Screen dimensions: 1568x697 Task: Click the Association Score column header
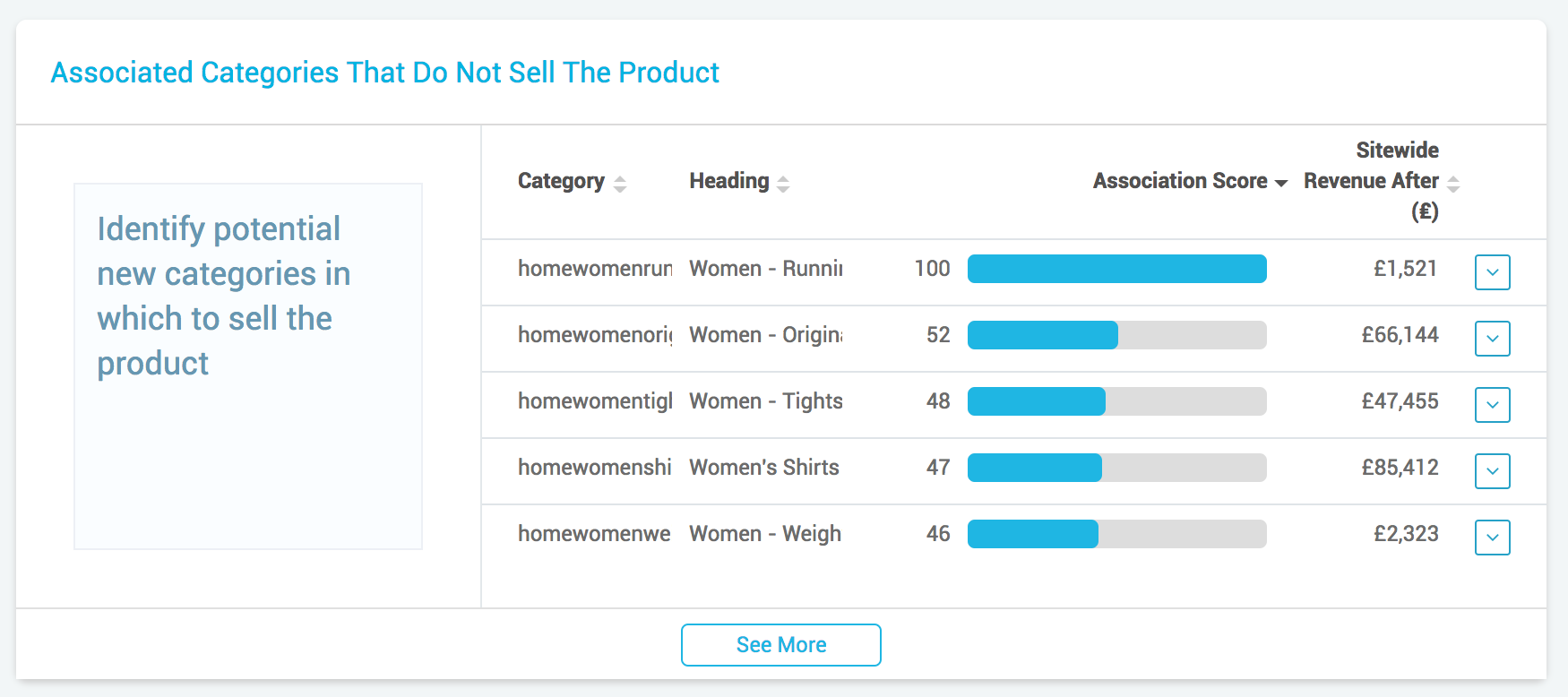[1180, 181]
